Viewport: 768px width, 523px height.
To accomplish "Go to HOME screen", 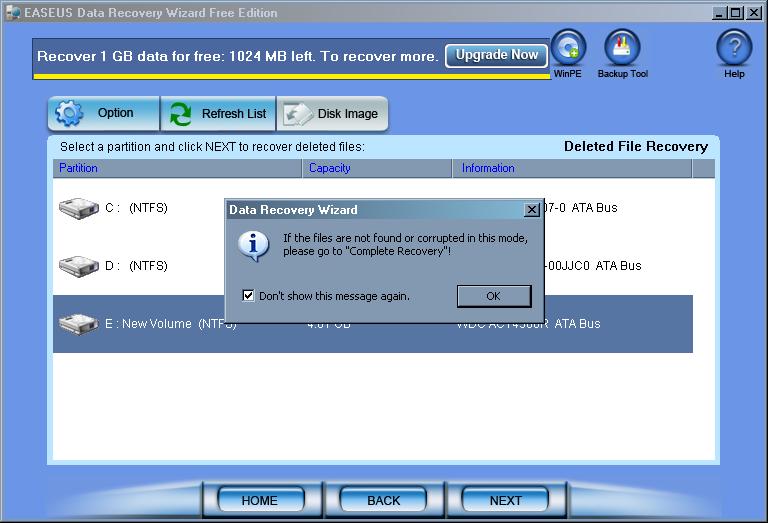I will pyautogui.click(x=260, y=500).
